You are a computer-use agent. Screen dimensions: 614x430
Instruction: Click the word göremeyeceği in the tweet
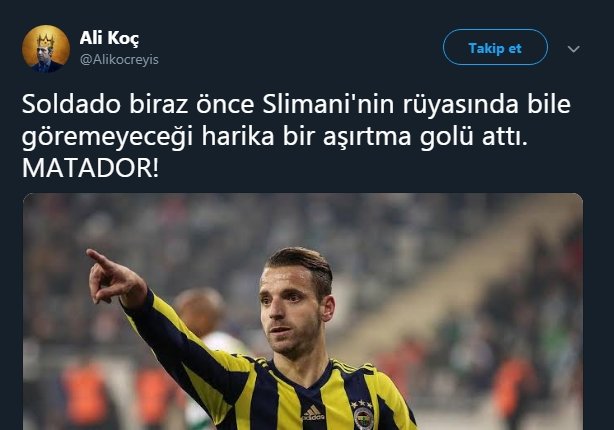point(107,138)
